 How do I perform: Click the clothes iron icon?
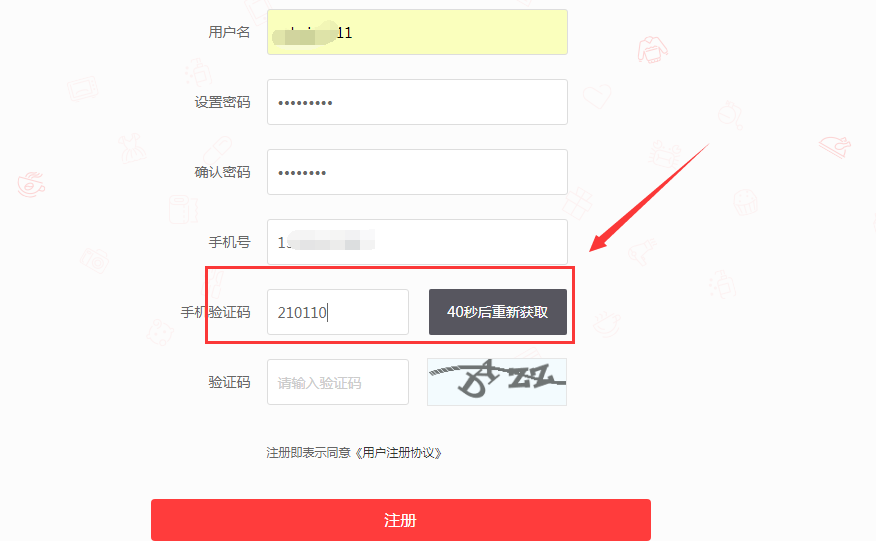coord(835,147)
